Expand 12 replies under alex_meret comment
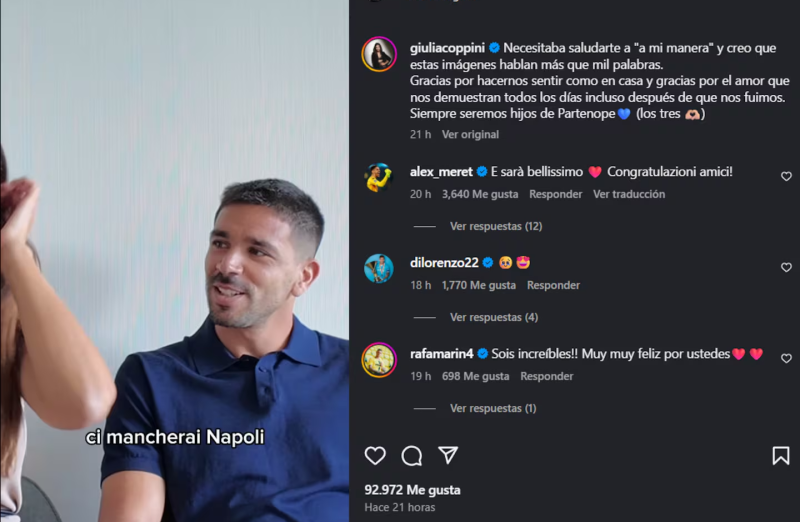This screenshot has height=522, width=800. coord(495,226)
